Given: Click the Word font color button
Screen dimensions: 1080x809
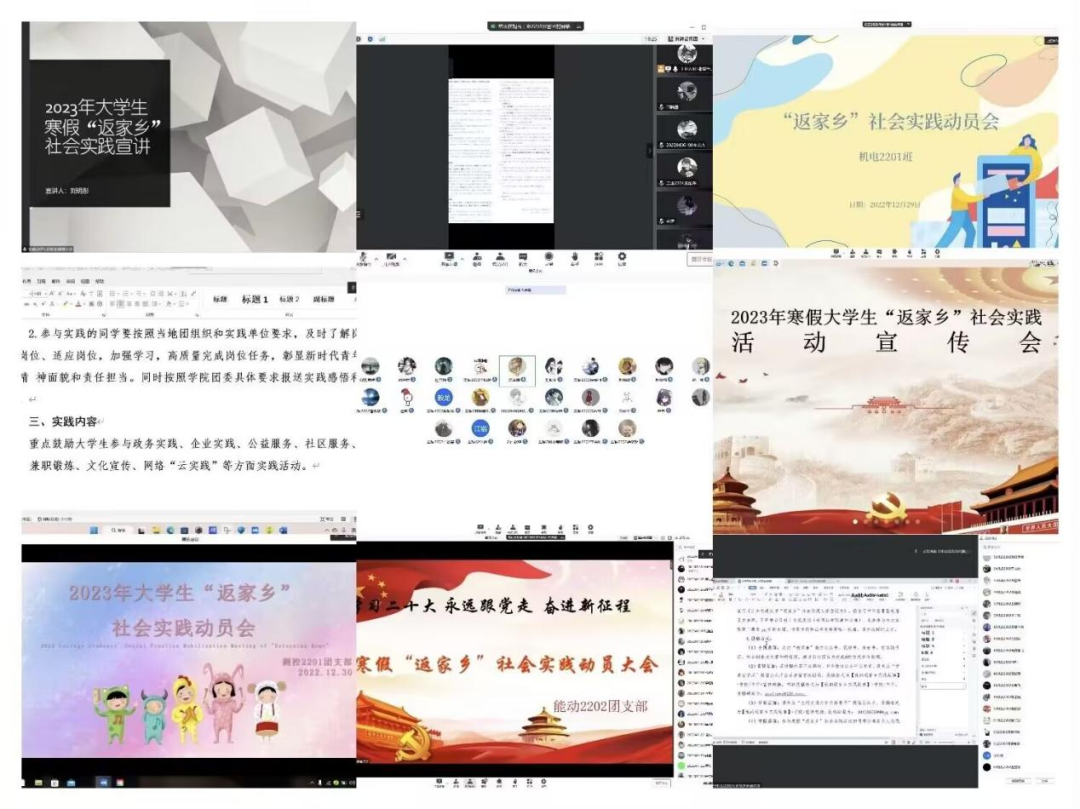Looking at the screenshot, I should tap(77, 303).
